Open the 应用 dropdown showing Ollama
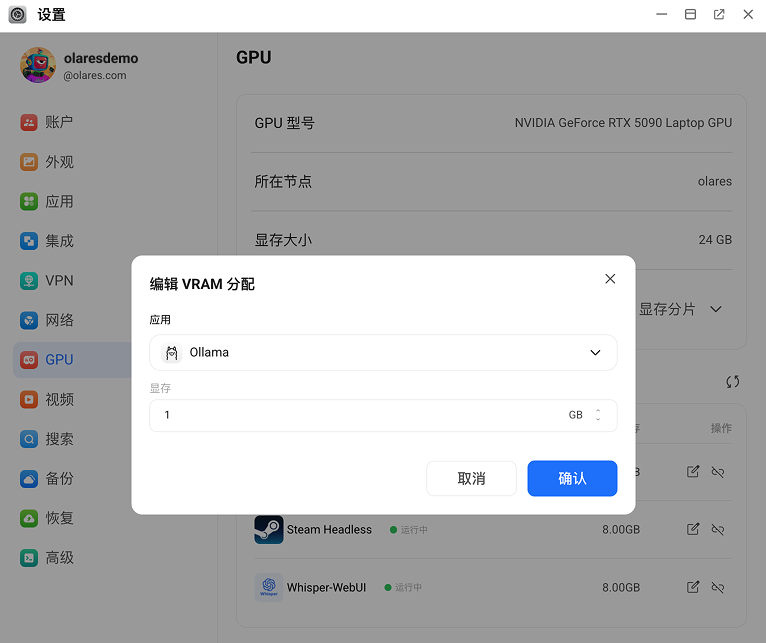The width and height of the screenshot is (766, 643). coord(383,353)
